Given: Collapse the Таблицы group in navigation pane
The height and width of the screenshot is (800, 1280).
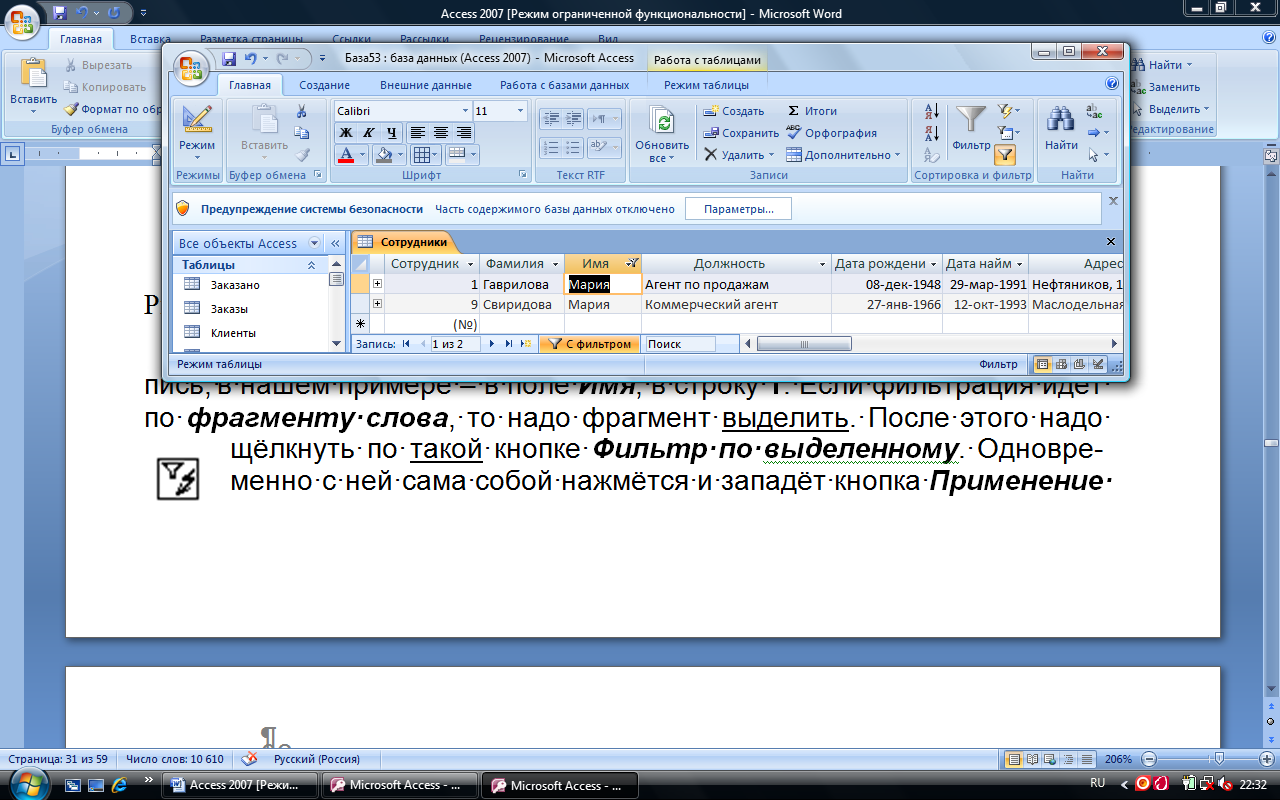Looking at the screenshot, I should click(311, 265).
